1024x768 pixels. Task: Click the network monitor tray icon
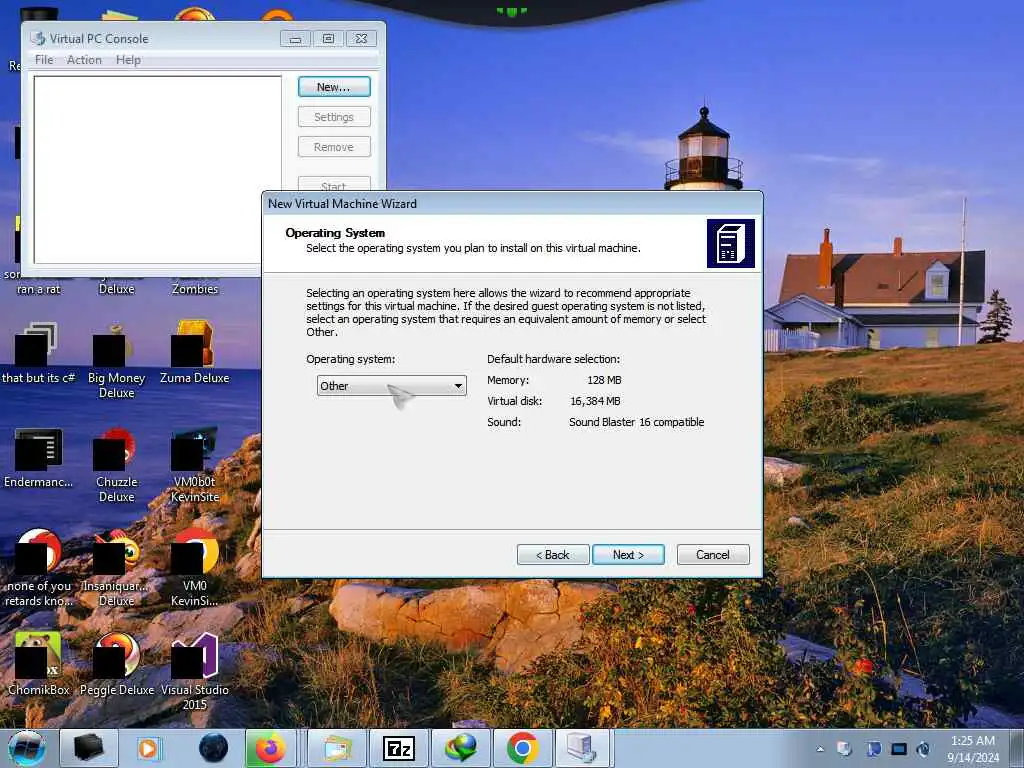[899, 749]
